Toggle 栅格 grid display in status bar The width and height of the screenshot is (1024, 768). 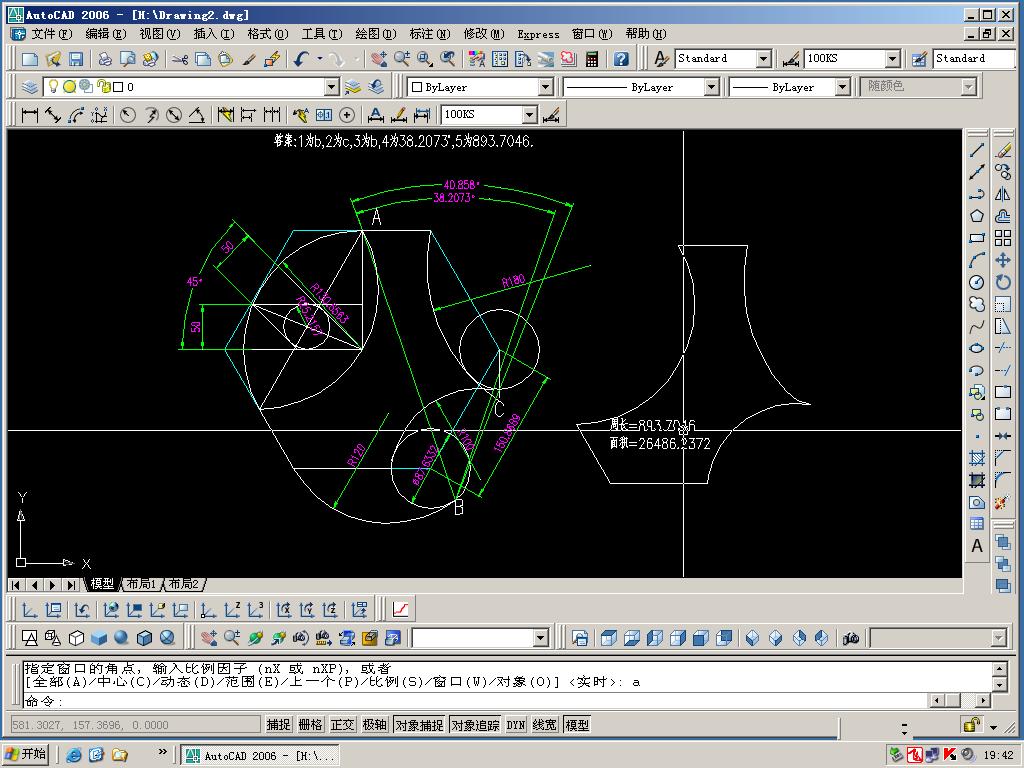click(310, 724)
